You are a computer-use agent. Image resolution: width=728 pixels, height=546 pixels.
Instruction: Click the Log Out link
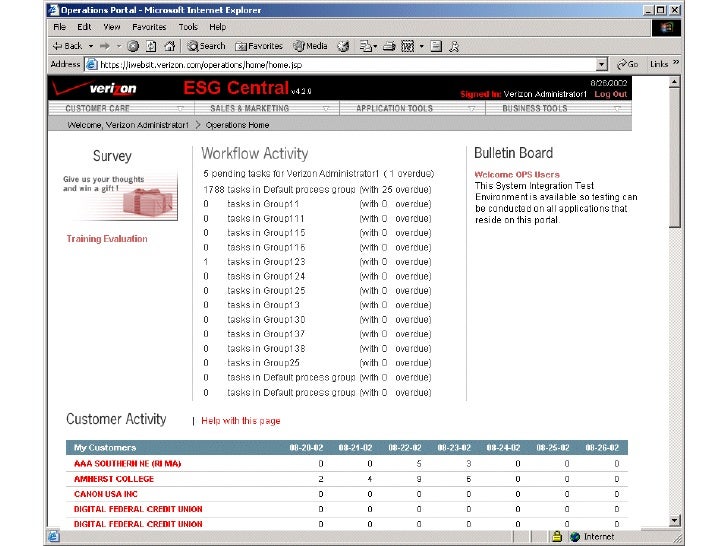point(611,94)
